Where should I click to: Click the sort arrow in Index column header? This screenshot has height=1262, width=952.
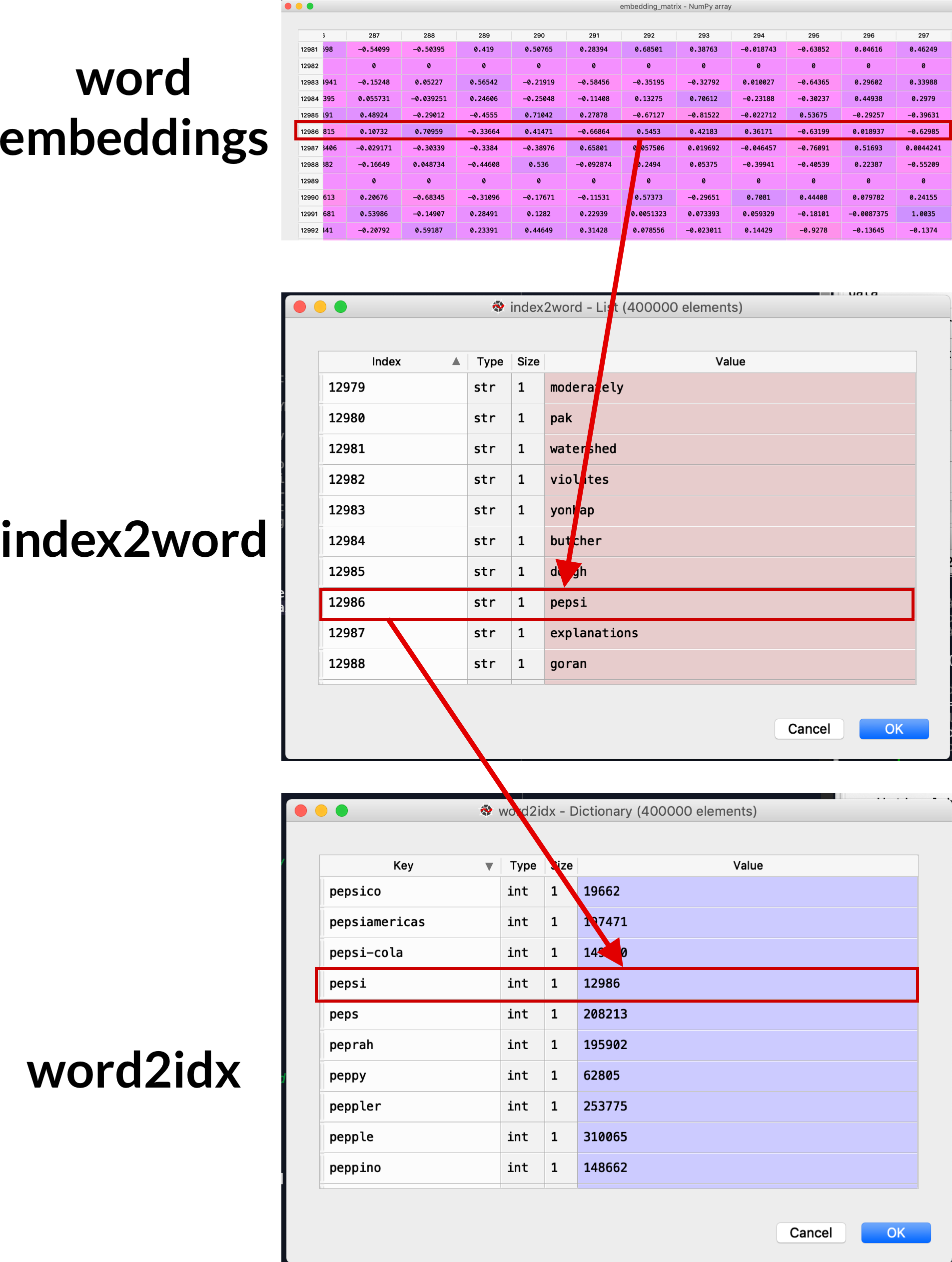tap(456, 361)
